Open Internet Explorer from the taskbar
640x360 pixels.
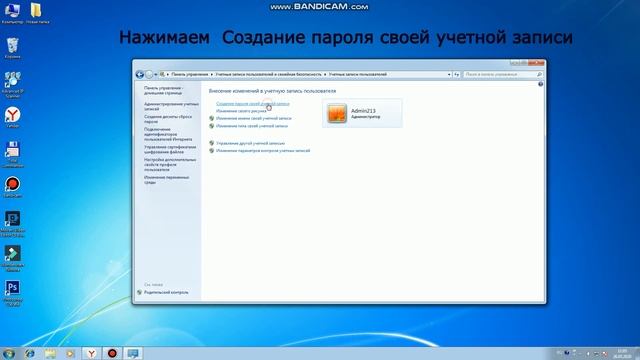[30, 353]
